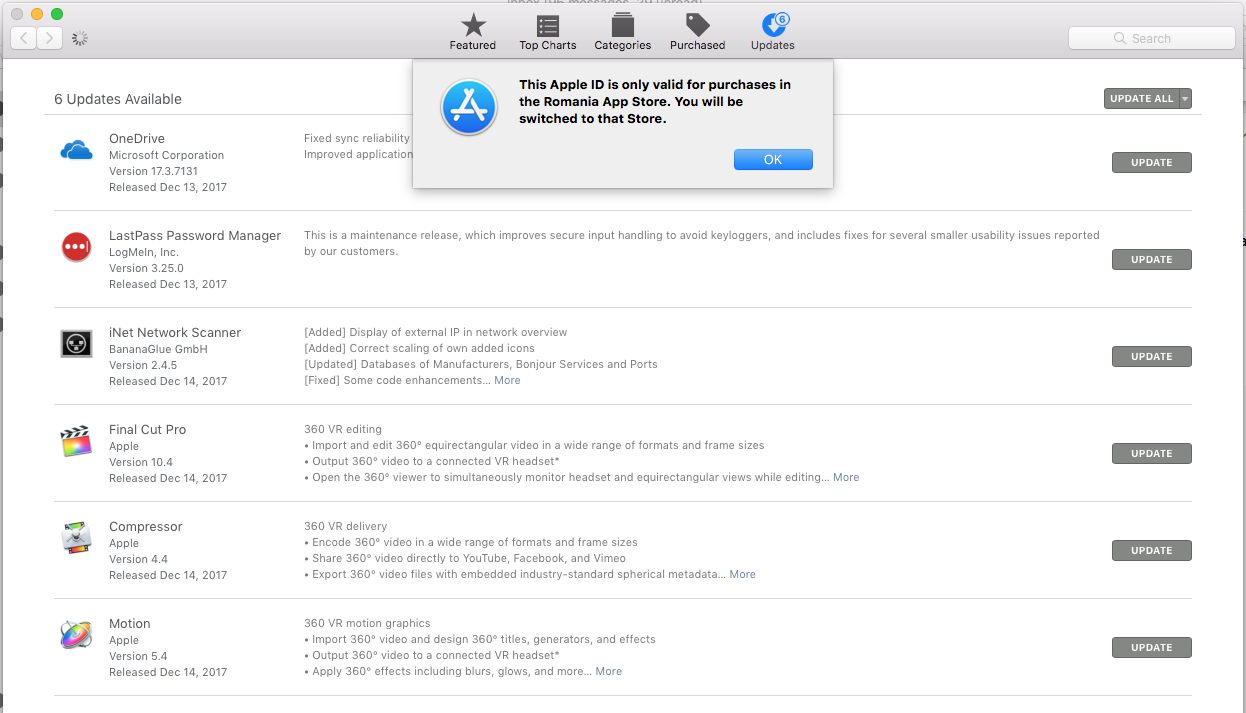Expand the Update All dropdown arrow
1246x713 pixels.
click(1186, 99)
